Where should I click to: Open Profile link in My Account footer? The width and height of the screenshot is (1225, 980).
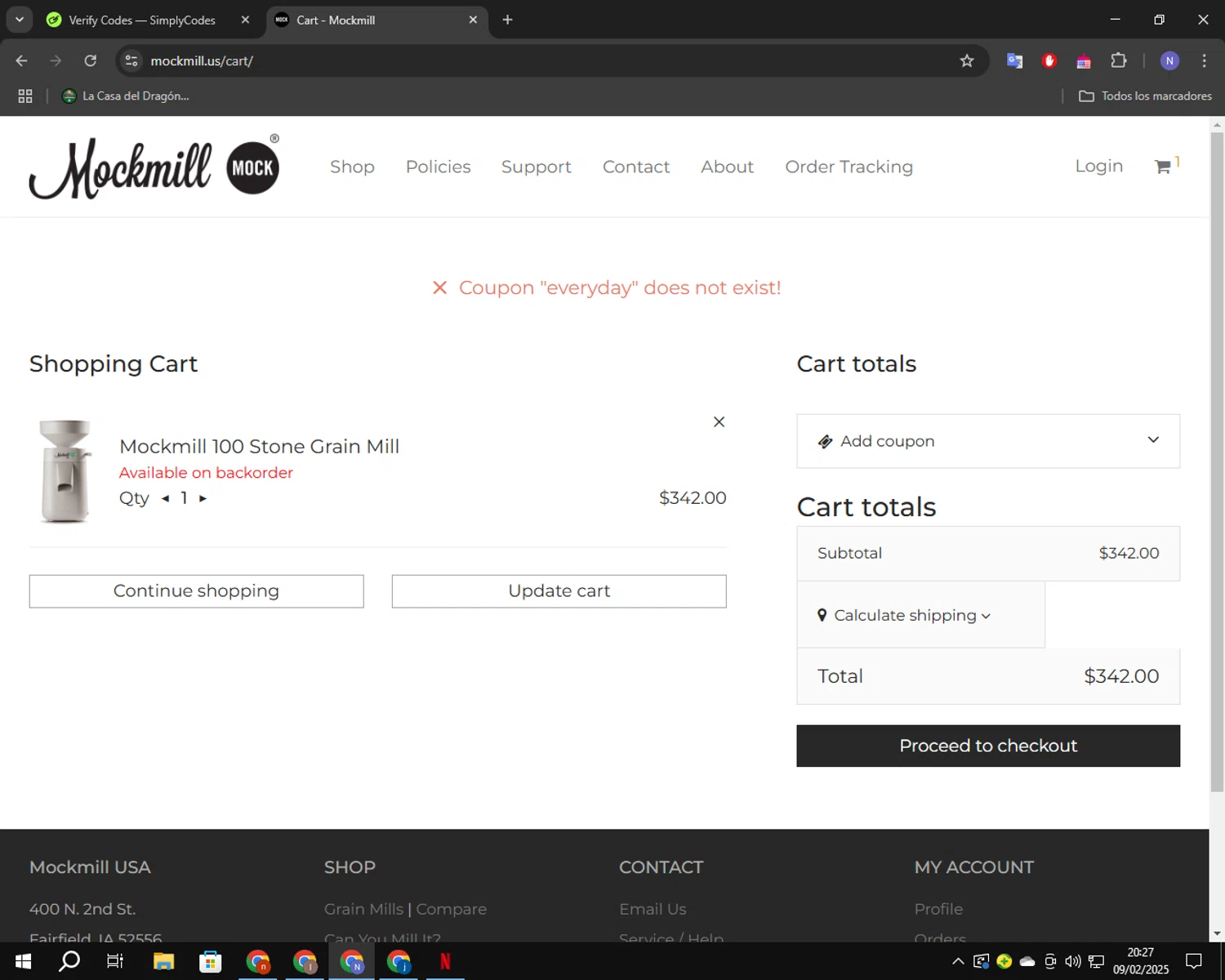[938, 909]
